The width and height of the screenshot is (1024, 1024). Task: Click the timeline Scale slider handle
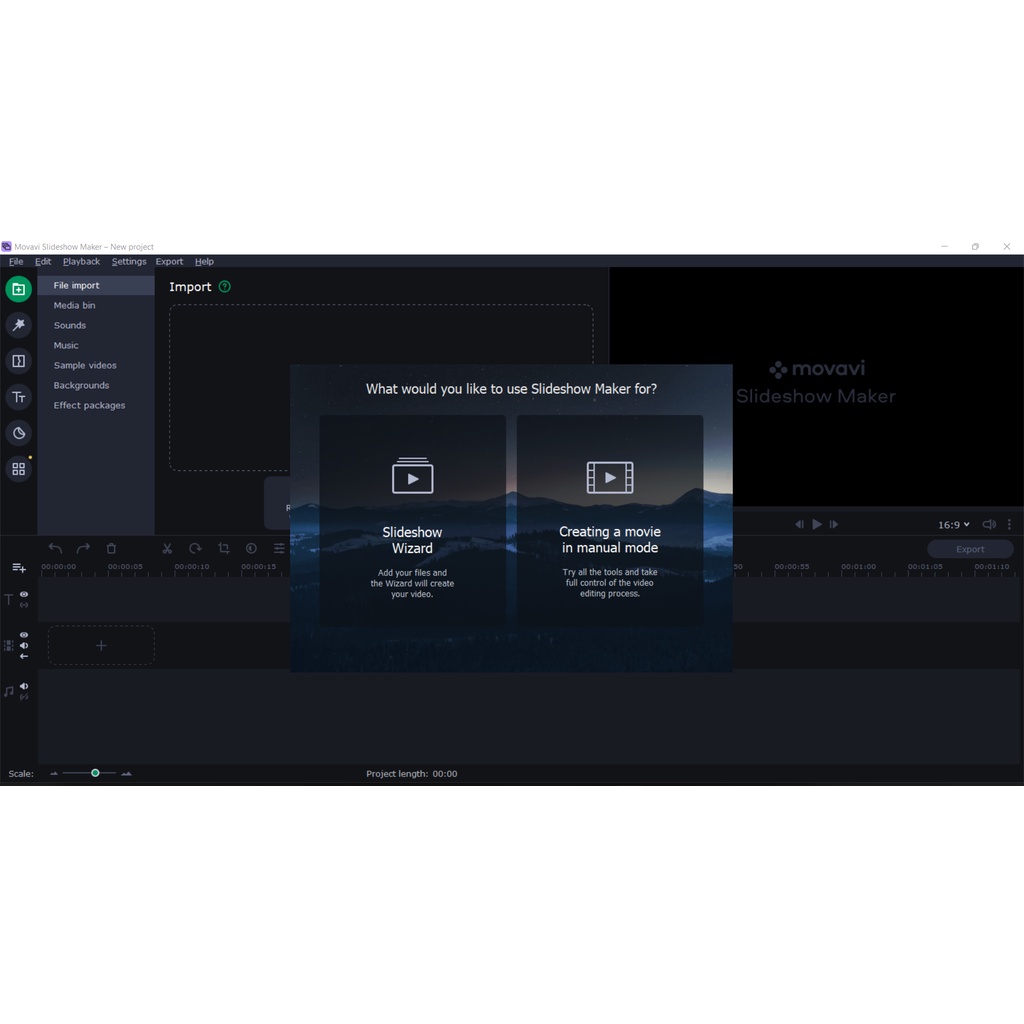pos(95,773)
